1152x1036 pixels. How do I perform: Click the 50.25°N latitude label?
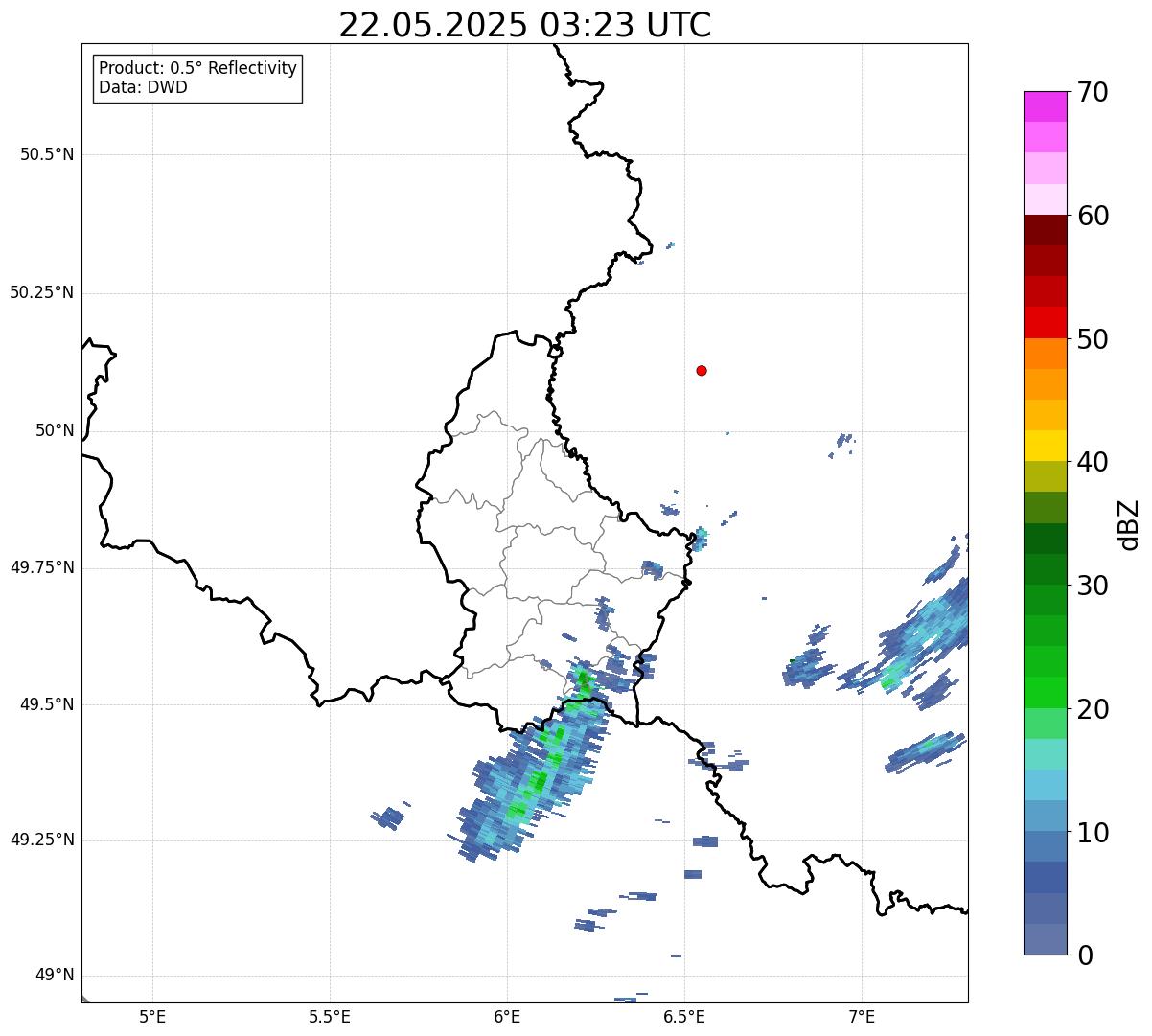[41, 292]
